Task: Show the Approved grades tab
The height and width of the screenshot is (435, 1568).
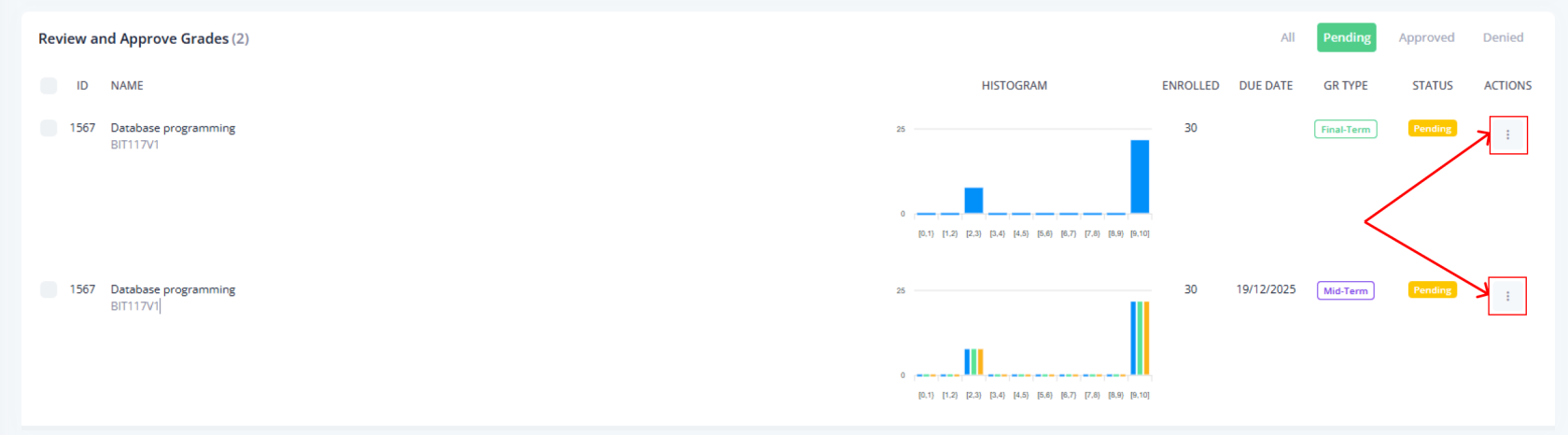Action: click(x=1425, y=37)
